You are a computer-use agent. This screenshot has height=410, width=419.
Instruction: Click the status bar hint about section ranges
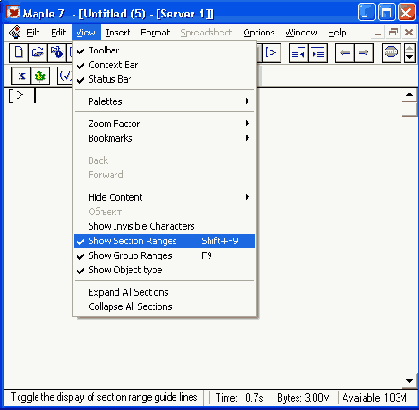[104, 397]
